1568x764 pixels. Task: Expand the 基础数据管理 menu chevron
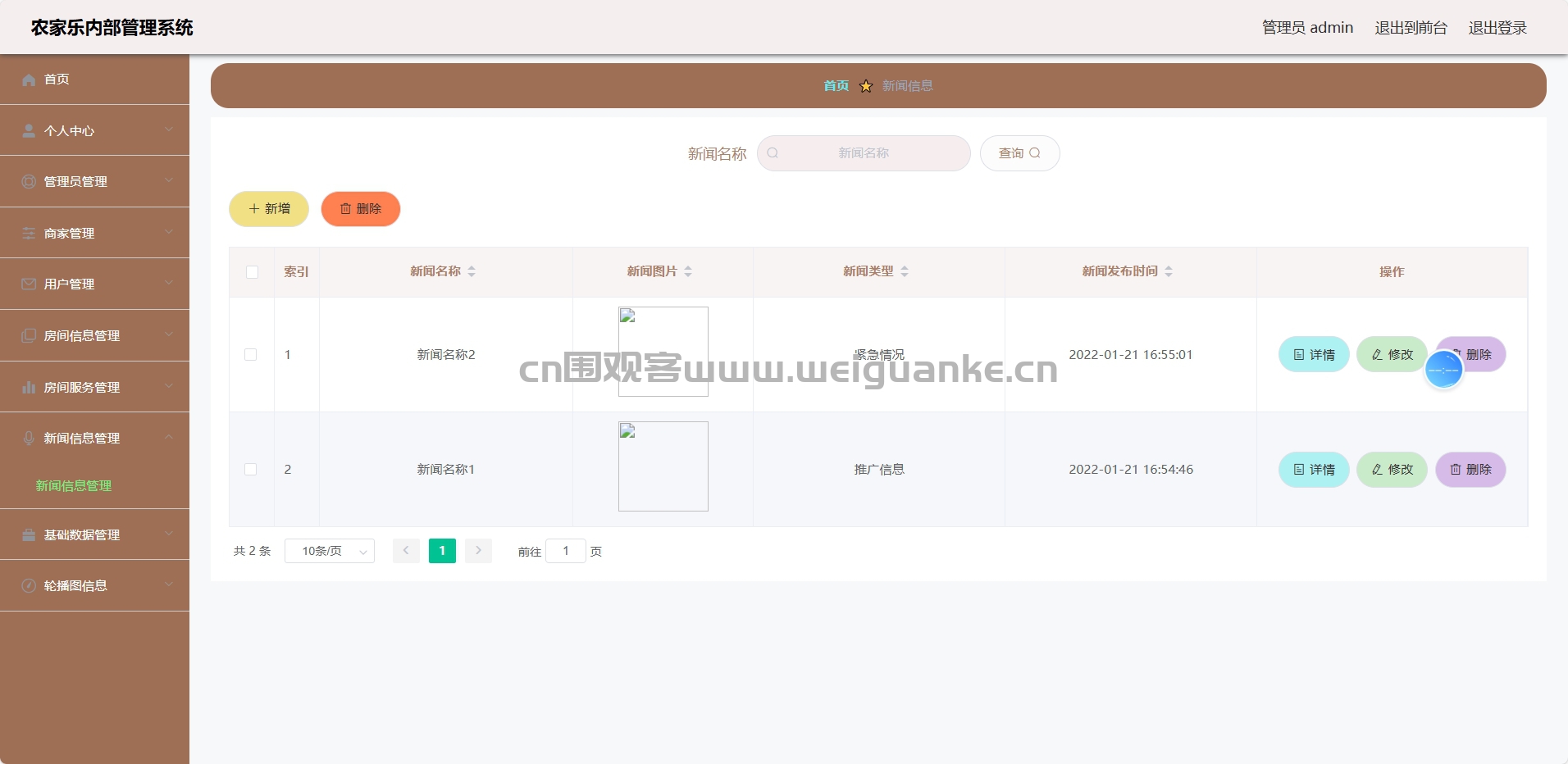[168, 534]
